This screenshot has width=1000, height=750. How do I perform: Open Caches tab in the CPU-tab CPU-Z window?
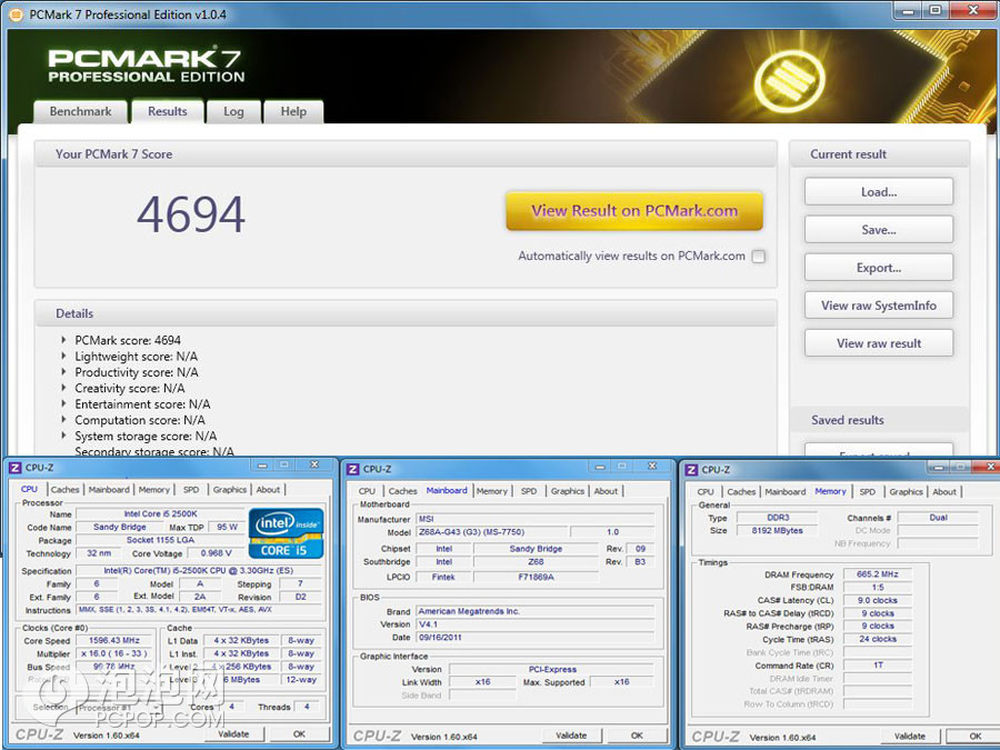(x=65, y=490)
